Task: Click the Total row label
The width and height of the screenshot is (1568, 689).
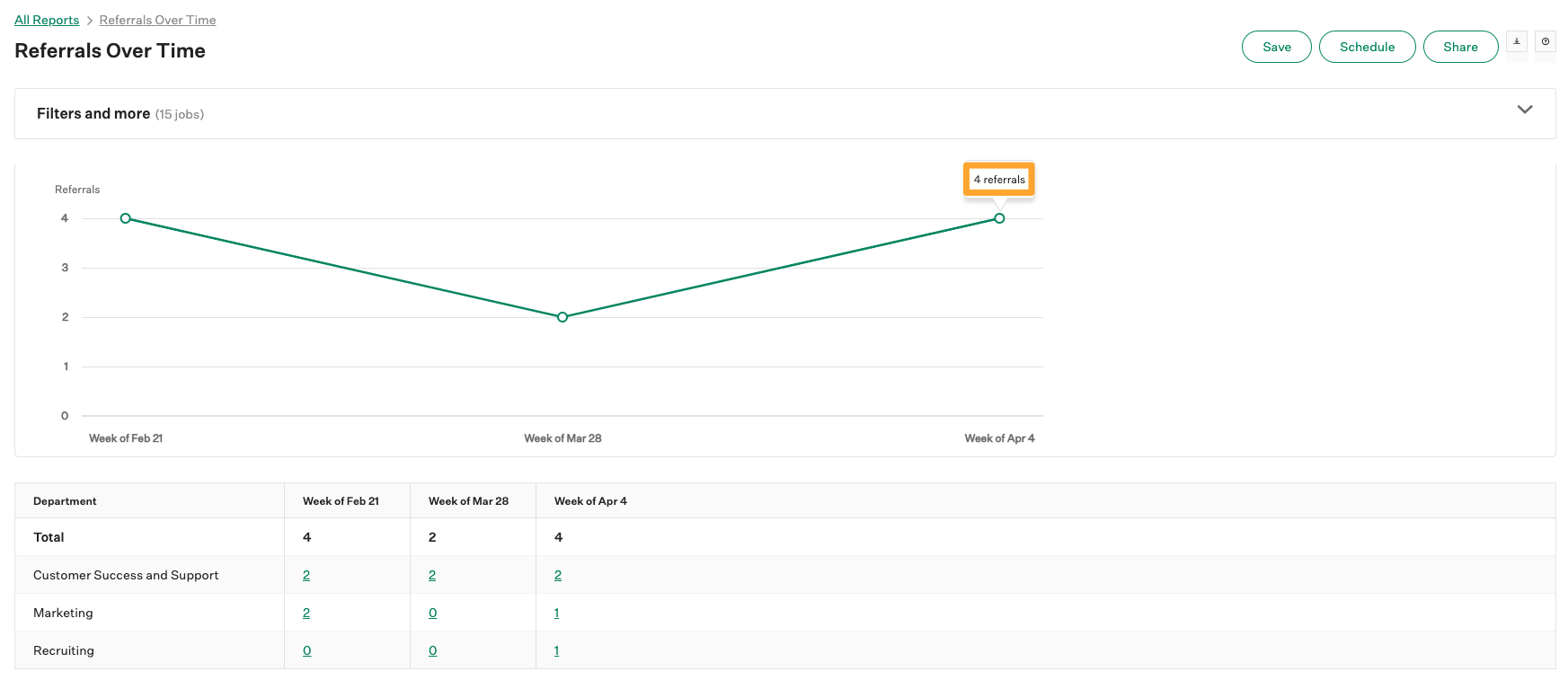Action: (49, 537)
